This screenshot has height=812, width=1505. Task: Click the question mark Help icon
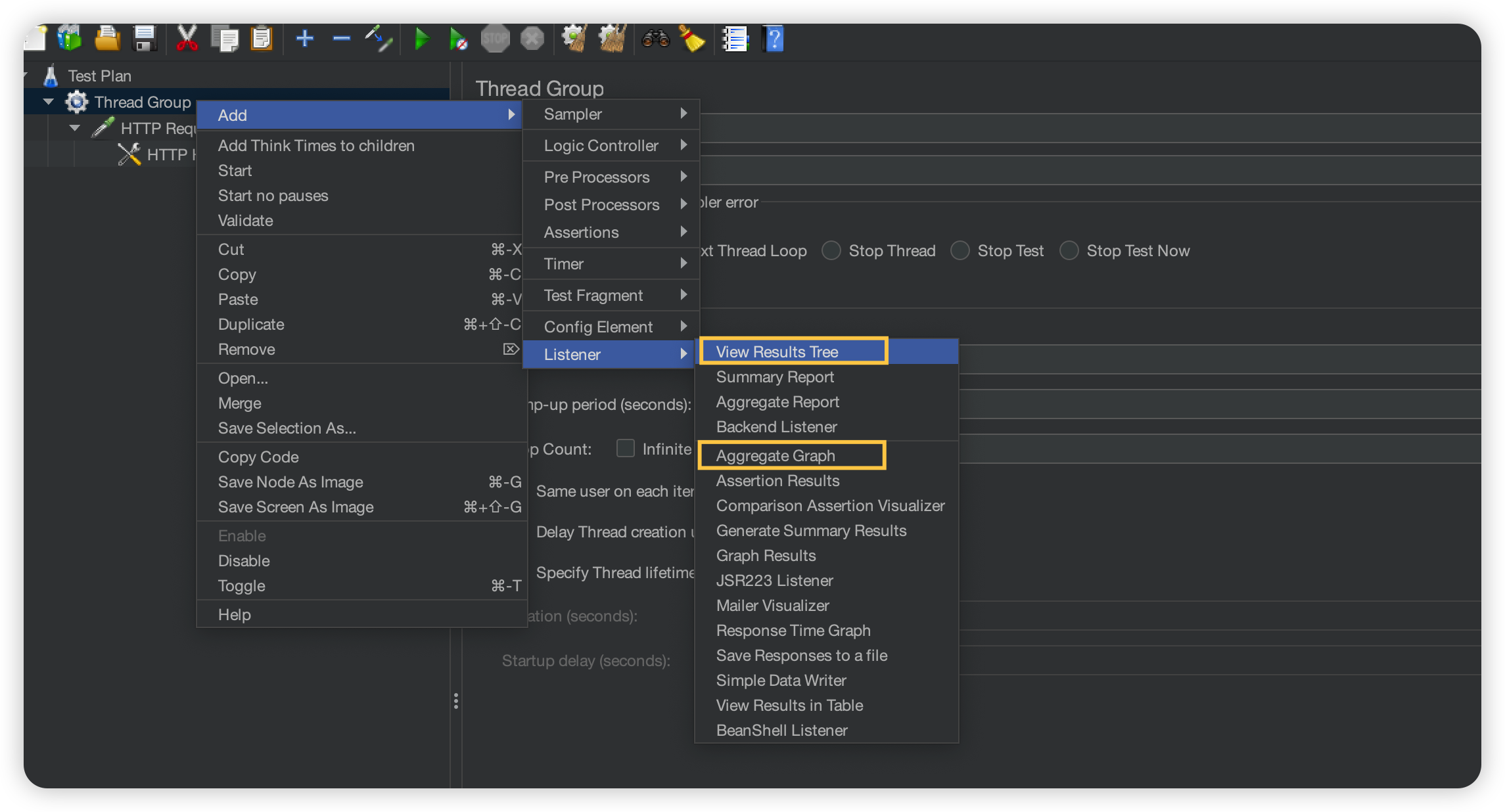(774, 39)
